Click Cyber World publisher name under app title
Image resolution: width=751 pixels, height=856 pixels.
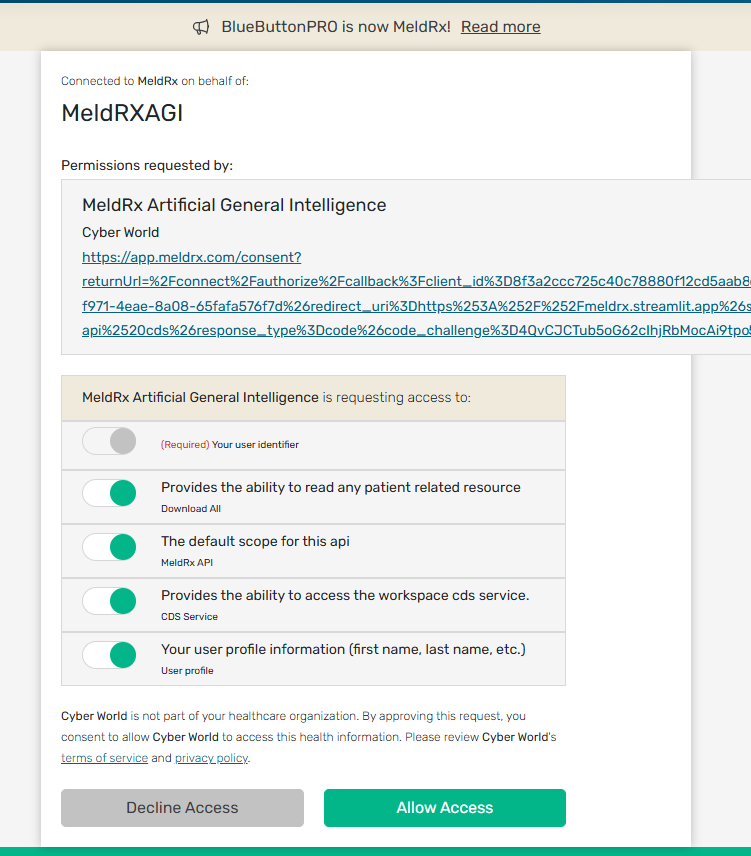click(x=120, y=232)
